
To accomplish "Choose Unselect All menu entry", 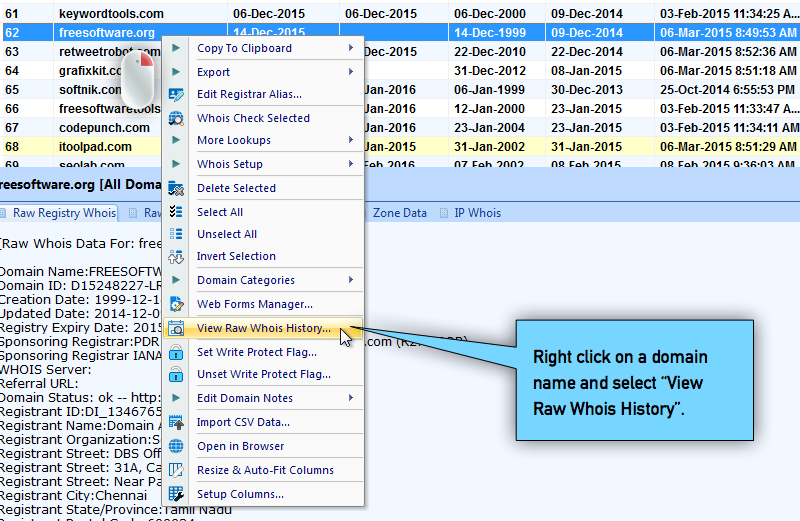I will 227,234.
